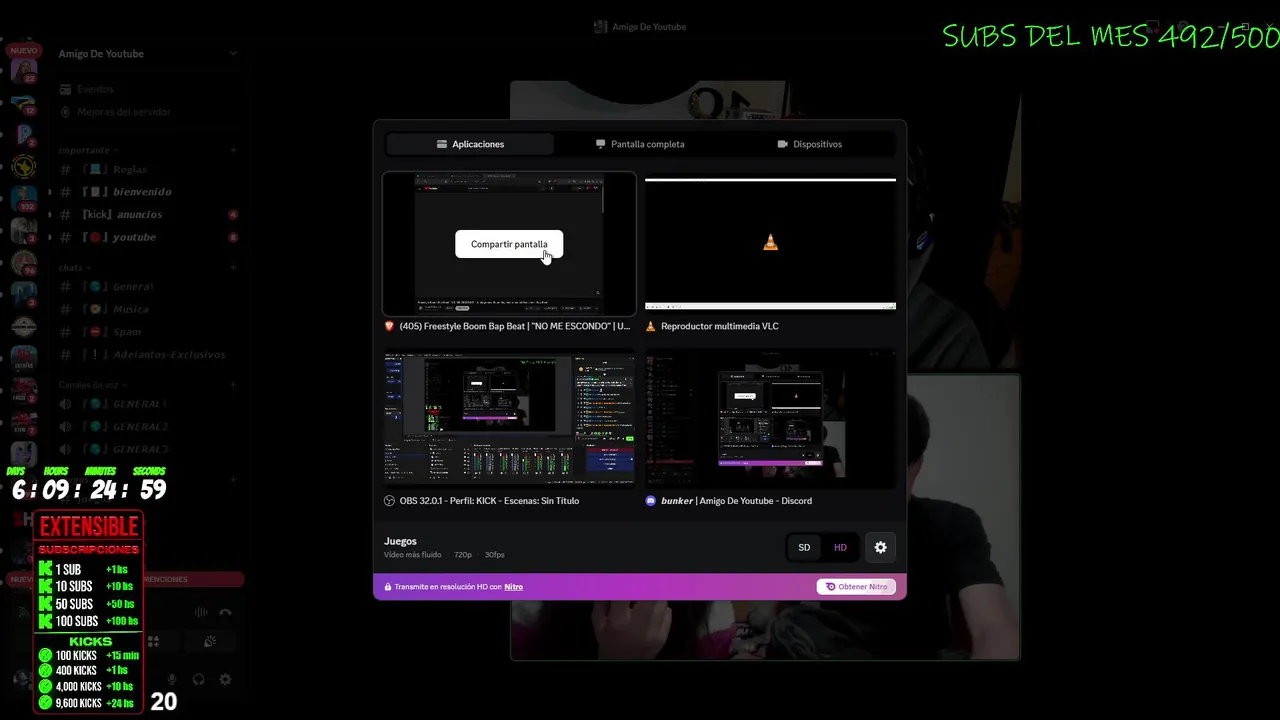Disconnect from voice with phone icon

225,612
